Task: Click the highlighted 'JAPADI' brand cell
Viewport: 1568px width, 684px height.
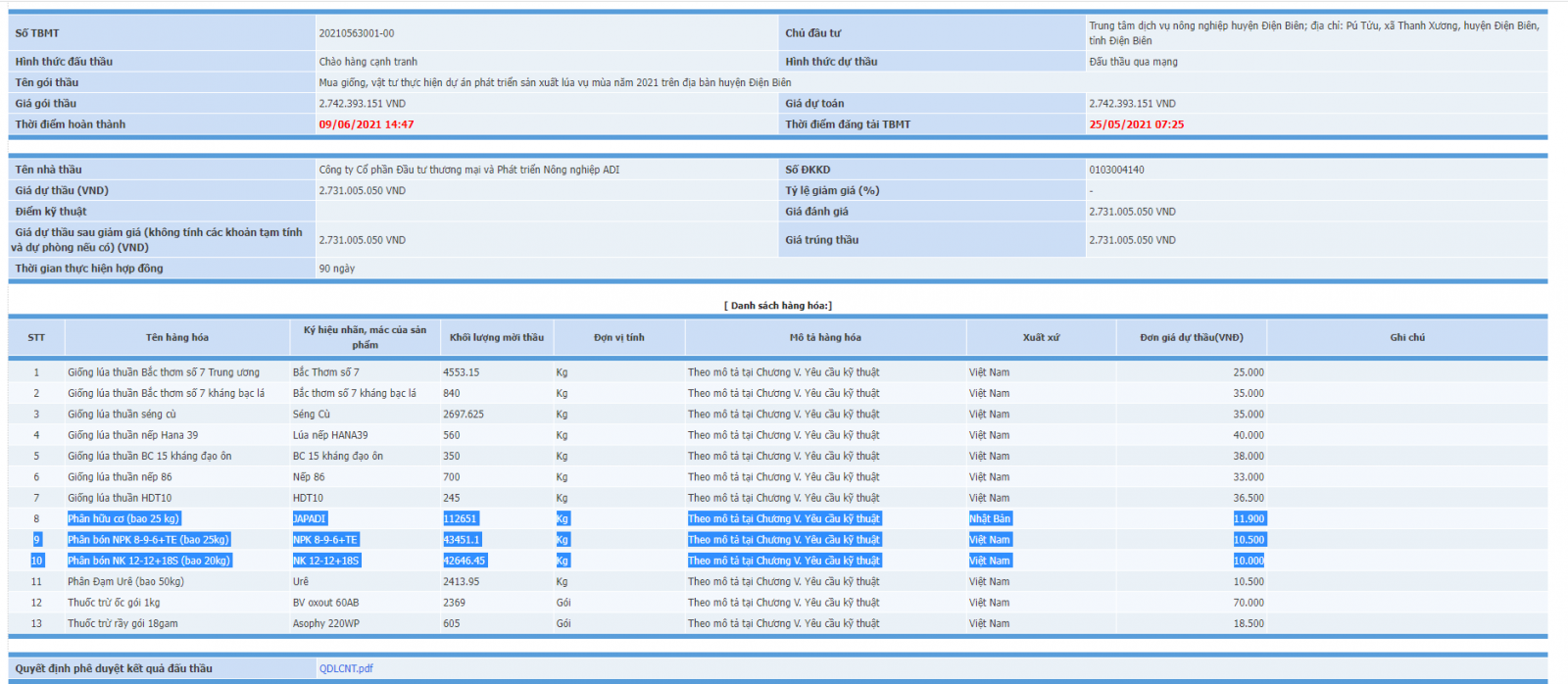Action: pos(310,518)
